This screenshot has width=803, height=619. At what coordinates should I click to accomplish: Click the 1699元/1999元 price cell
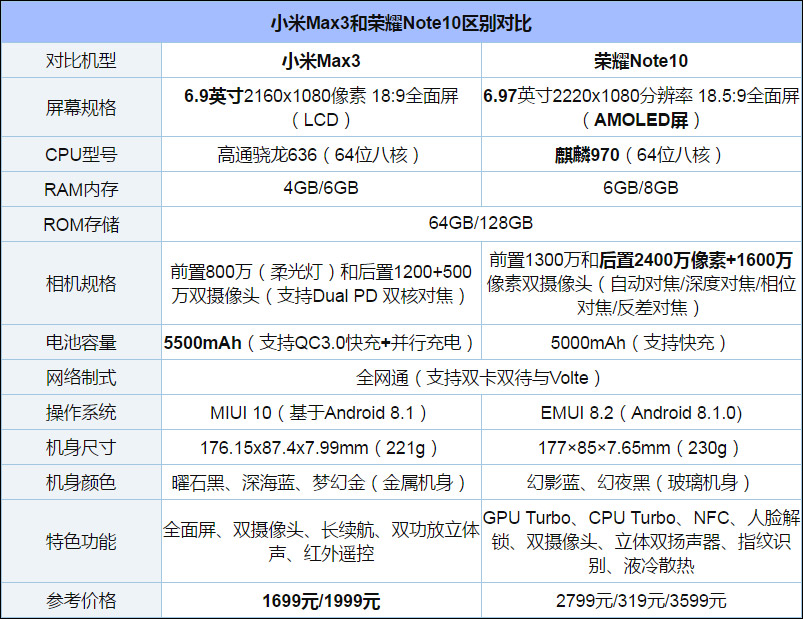click(x=321, y=601)
